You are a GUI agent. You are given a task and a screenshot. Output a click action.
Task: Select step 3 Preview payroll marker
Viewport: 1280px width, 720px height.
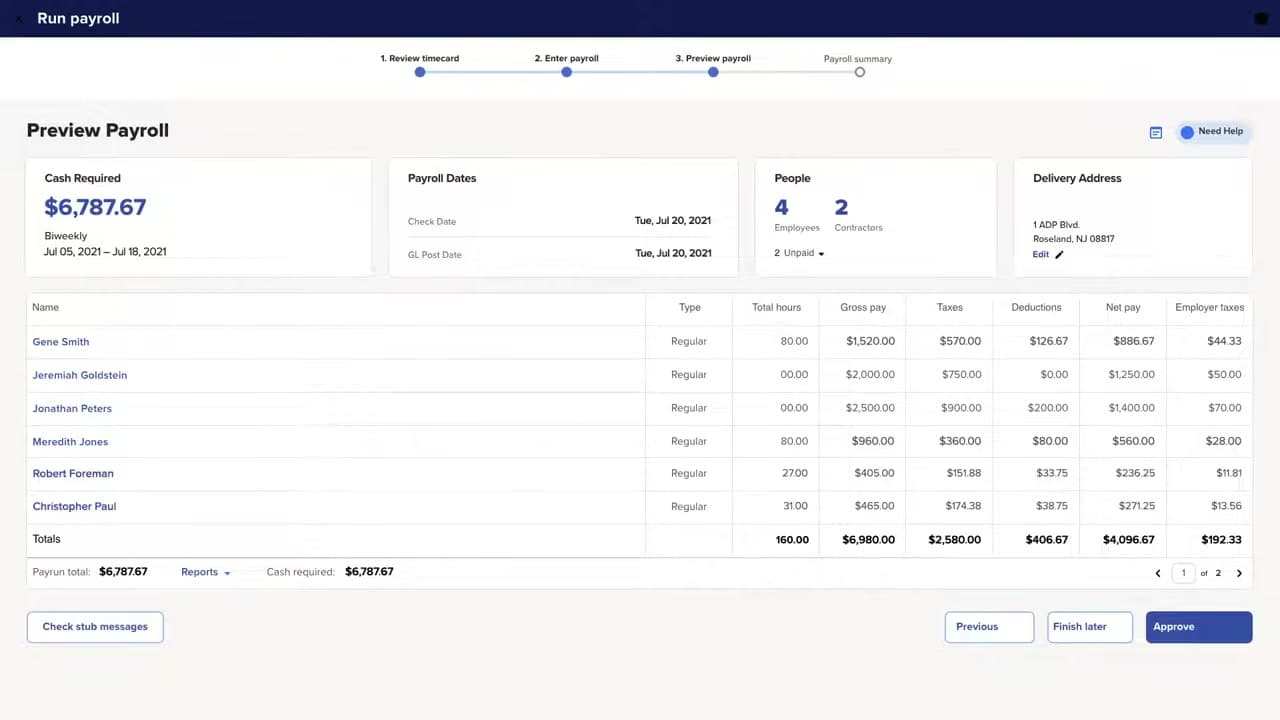pyautogui.click(x=713, y=72)
